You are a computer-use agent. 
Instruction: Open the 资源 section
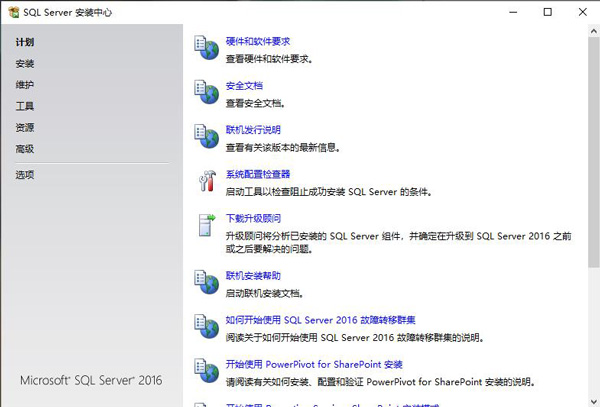click(x=25, y=127)
